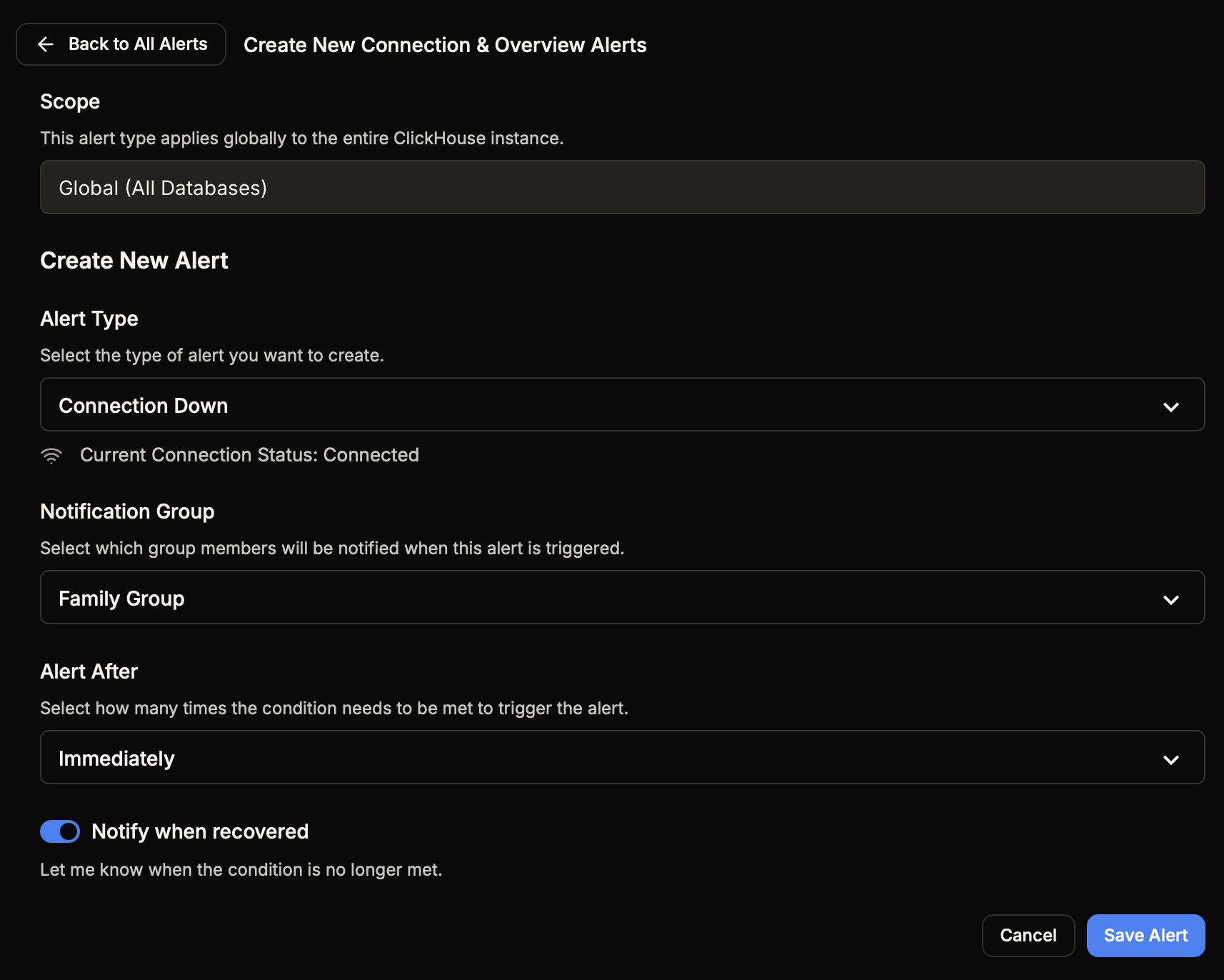
Task: Click the Global (All Databases) scope field
Action: (x=622, y=187)
